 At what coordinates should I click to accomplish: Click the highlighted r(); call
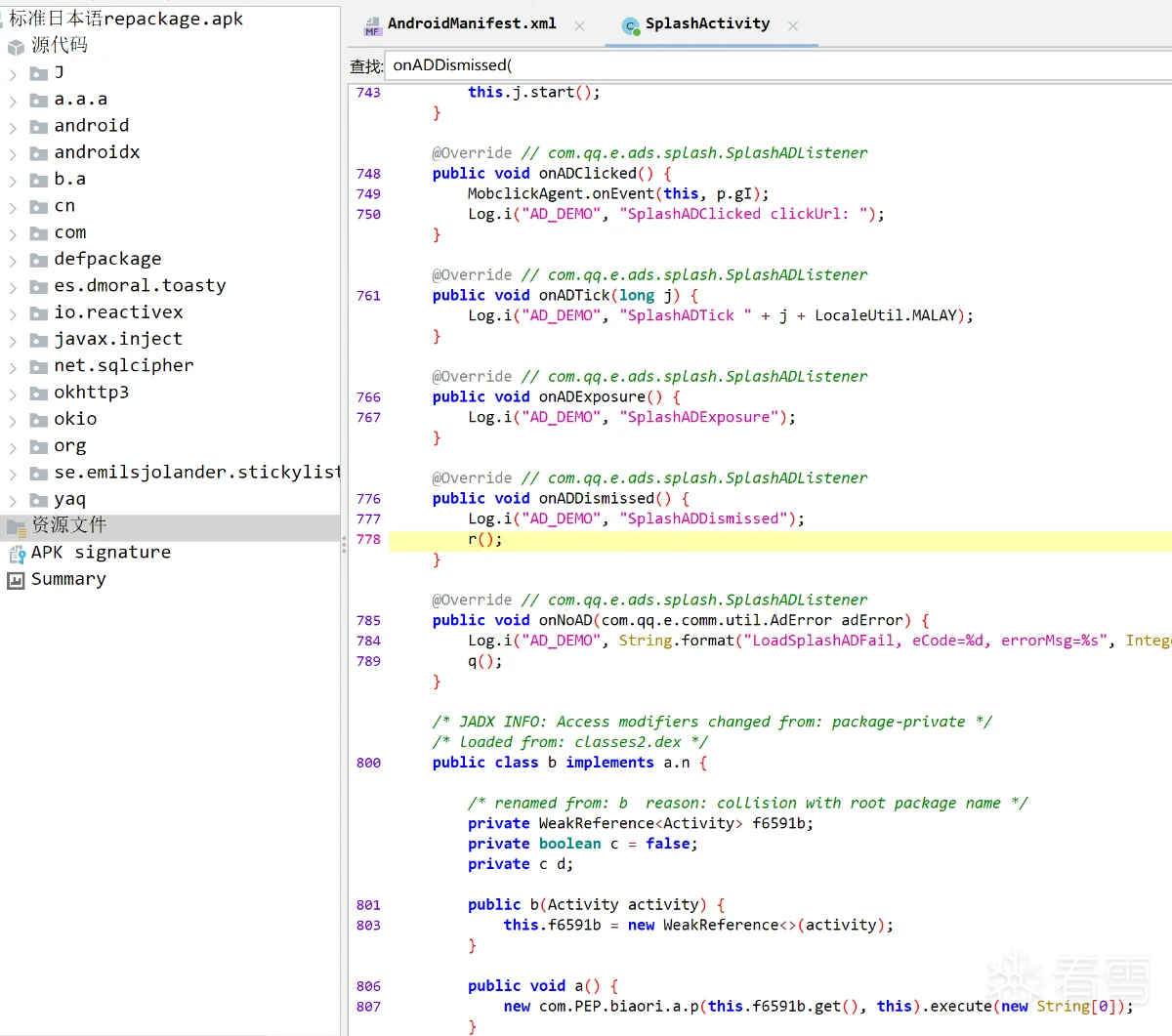(x=485, y=540)
